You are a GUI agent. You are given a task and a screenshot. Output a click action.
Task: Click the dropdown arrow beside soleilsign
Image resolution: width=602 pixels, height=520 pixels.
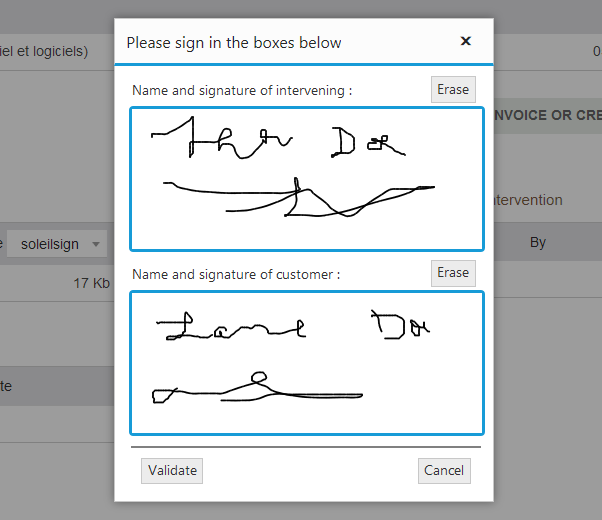coord(97,244)
